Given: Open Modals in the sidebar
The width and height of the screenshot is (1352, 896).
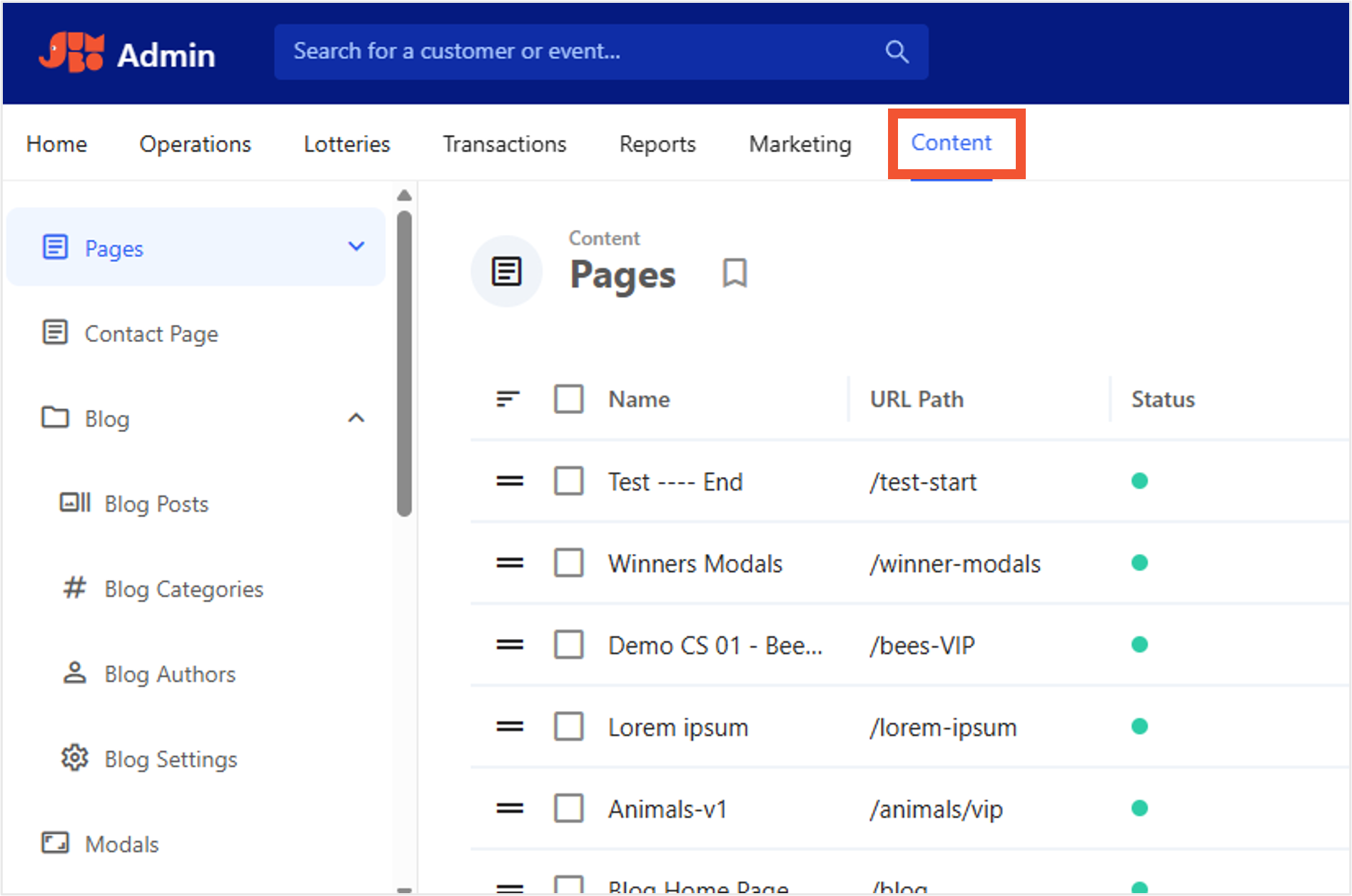Looking at the screenshot, I should coord(100,844).
